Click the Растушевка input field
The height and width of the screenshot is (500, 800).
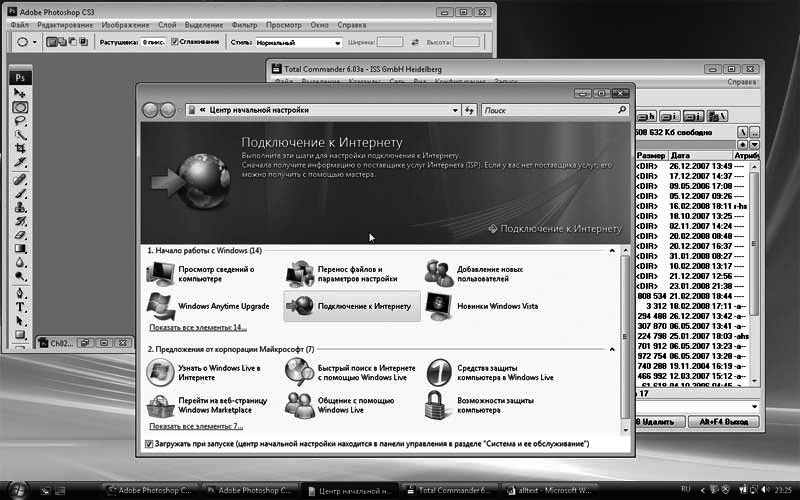pyautogui.click(x=153, y=42)
